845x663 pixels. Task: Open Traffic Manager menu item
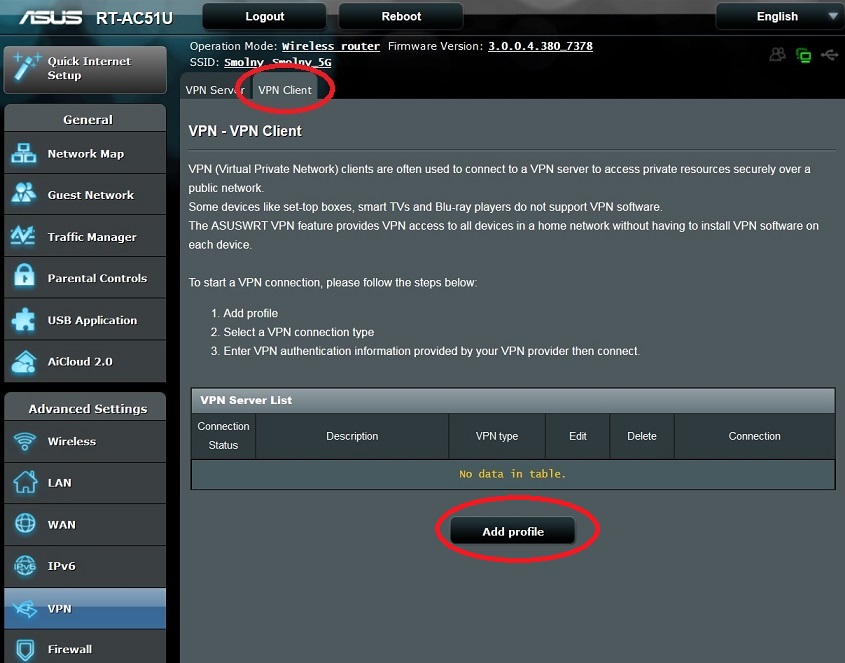click(85, 236)
